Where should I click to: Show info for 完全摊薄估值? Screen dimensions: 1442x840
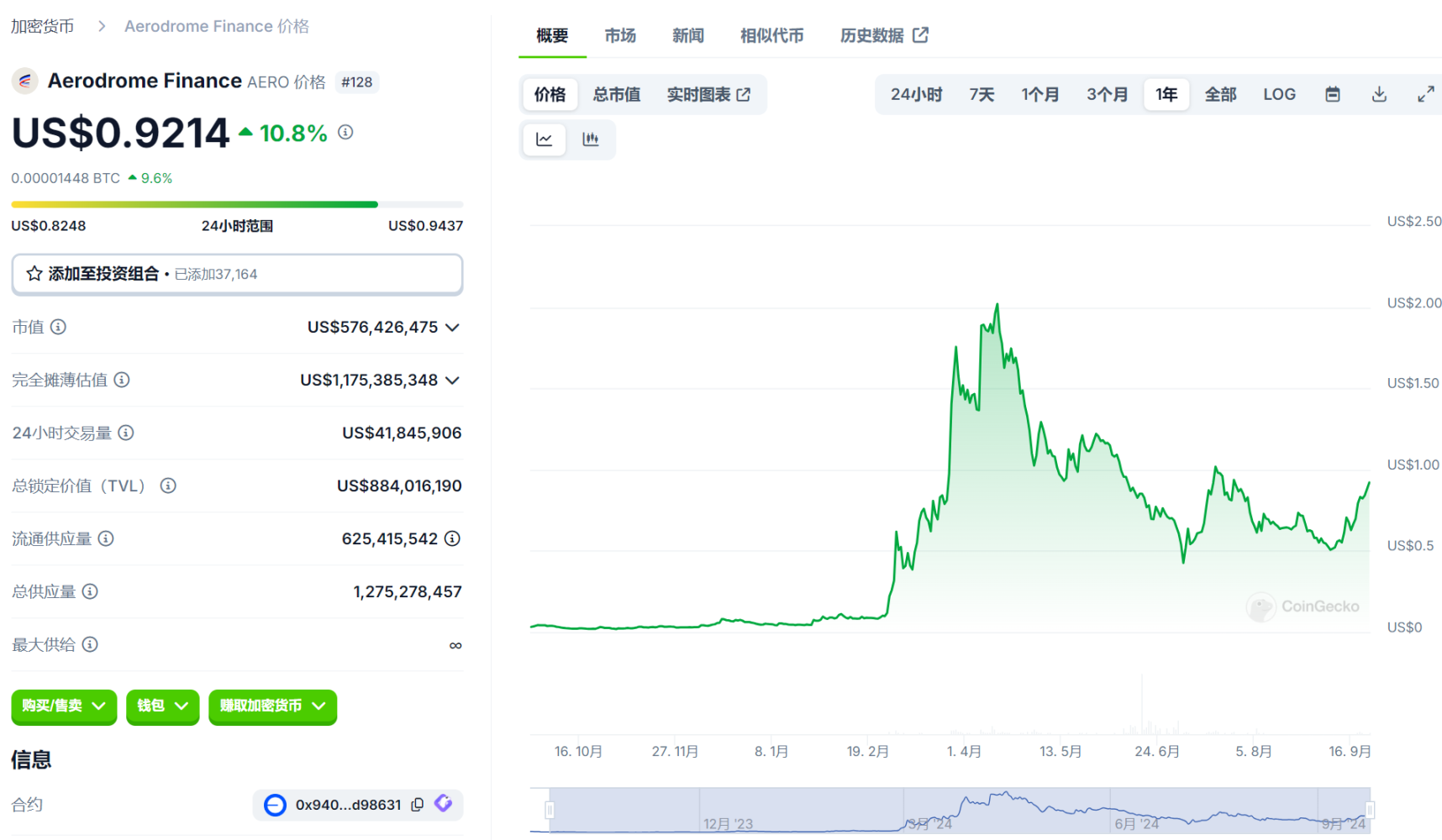[122, 380]
